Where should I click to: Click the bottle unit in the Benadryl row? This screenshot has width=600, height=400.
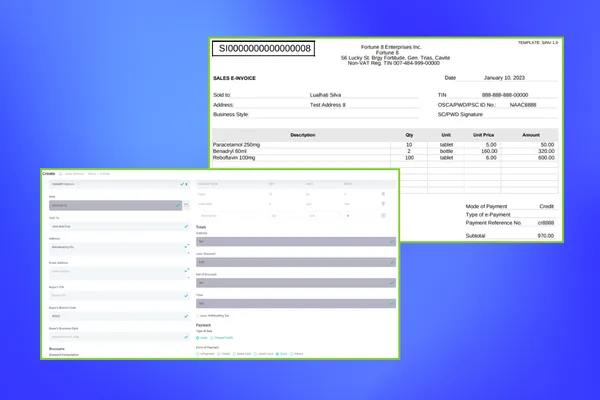(x=446, y=151)
